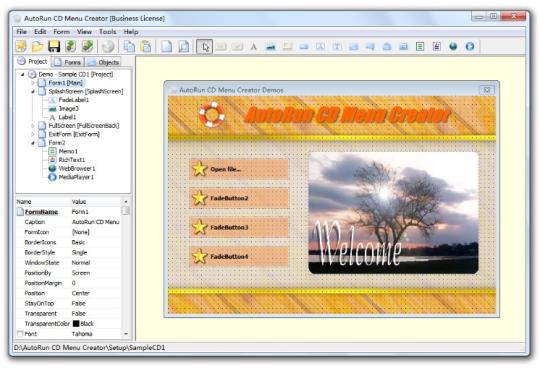The width and height of the screenshot is (540, 368).
Task: Select FadeLabel1 in the project tree
Action: 74,100
